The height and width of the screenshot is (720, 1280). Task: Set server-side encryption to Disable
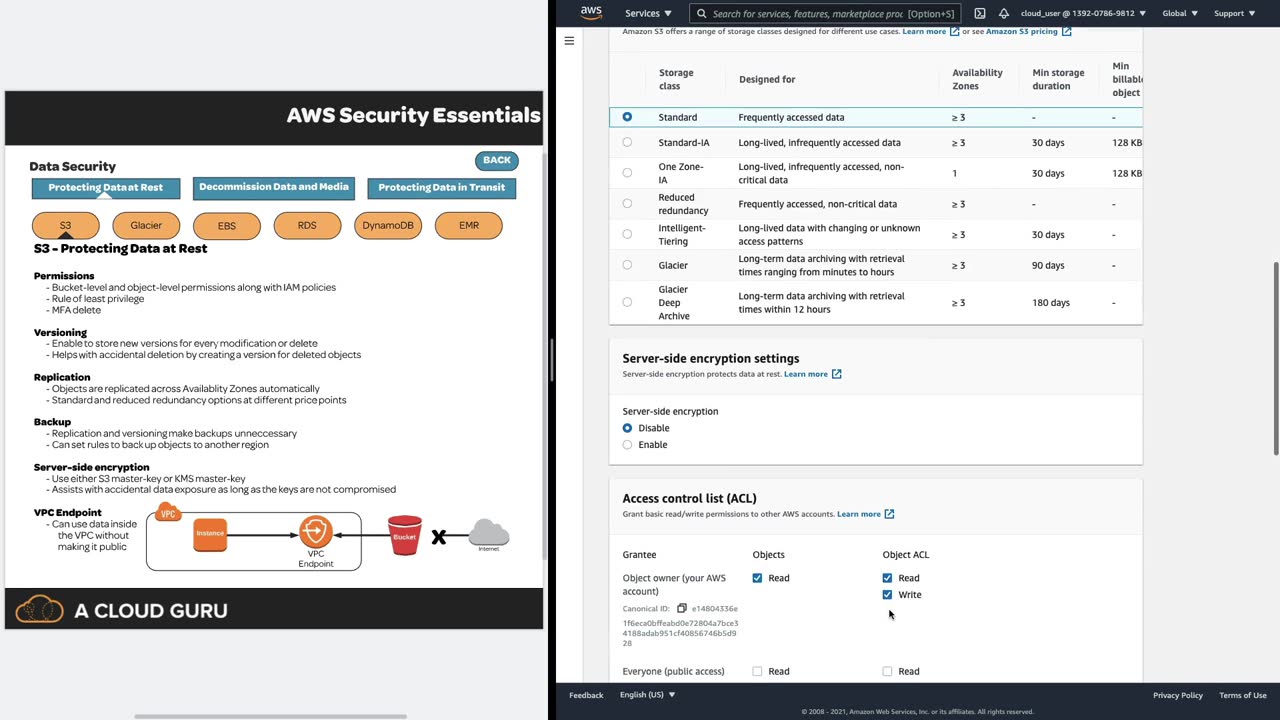[627, 428]
